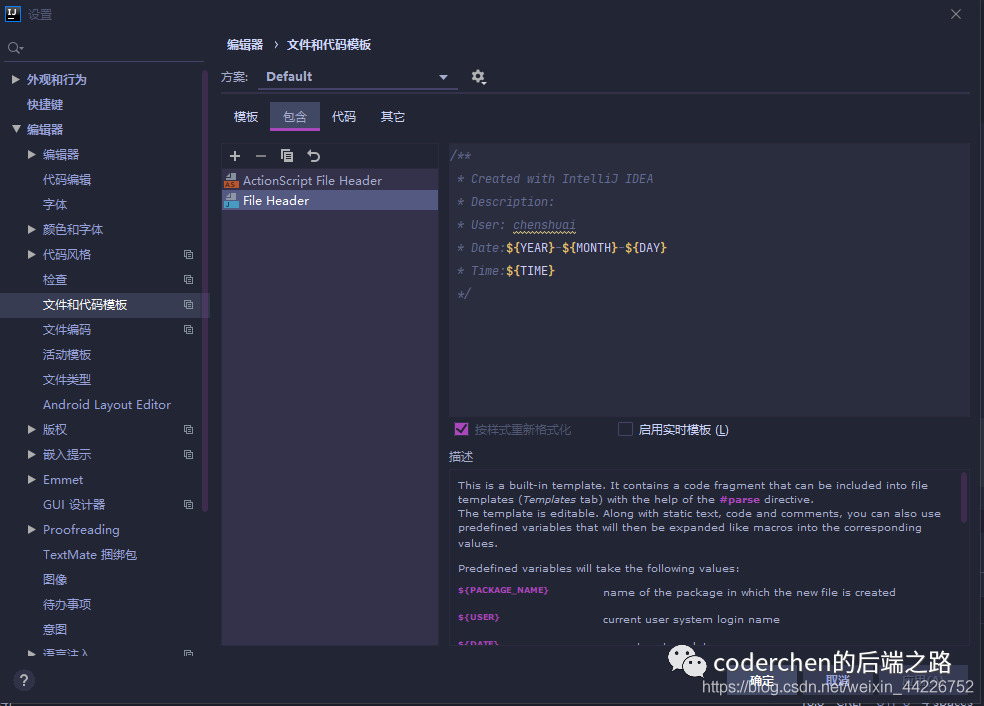Open 代码编辑 settings page
Screen dimensions: 984x706
click(67, 179)
